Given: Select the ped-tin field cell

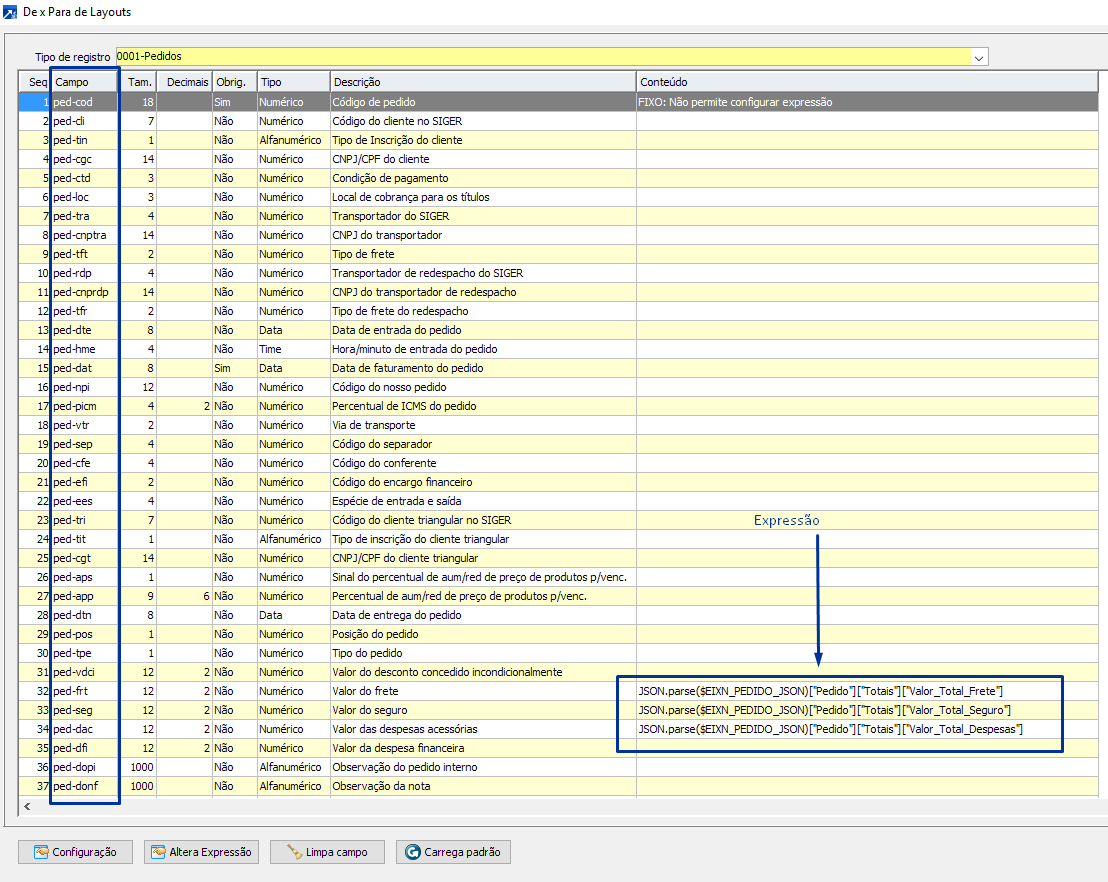Looking at the screenshot, I should [70, 140].
